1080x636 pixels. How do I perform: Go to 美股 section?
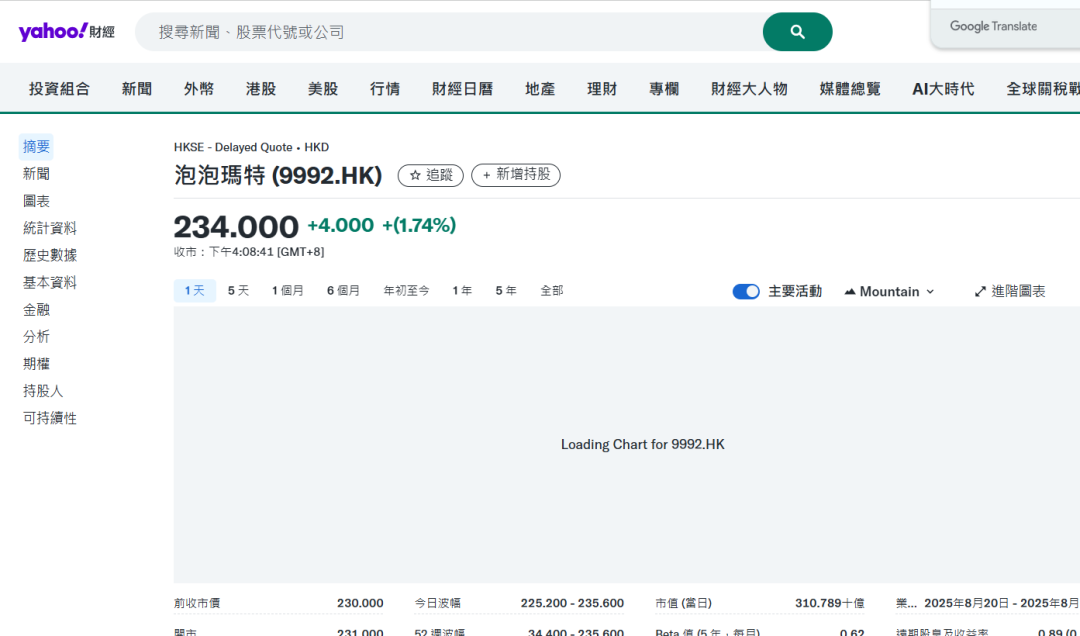coord(322,89)
